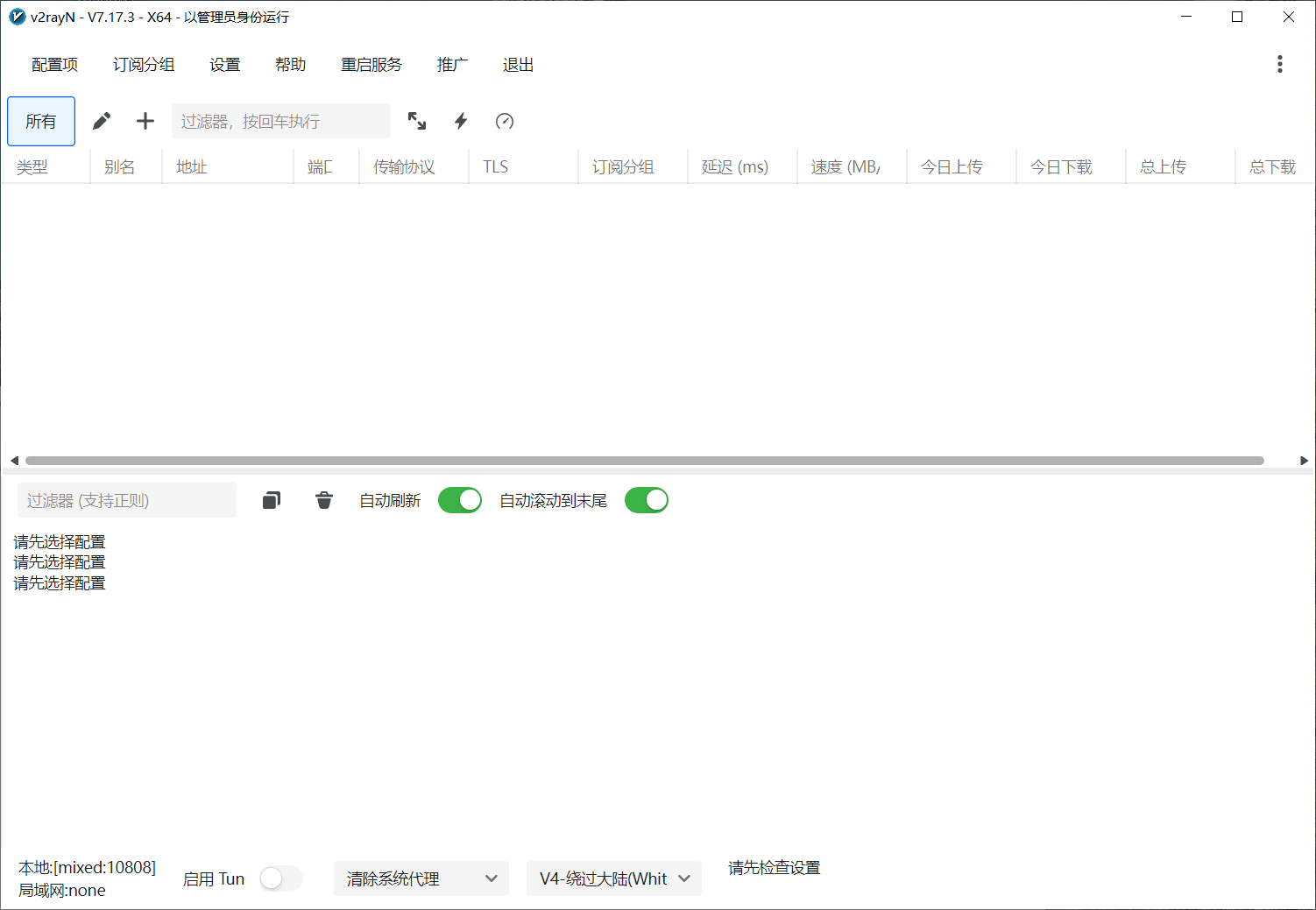Screen dimensions: 1316x910
Task: Disable the 自动刷新 toggle
Action: click(460, 500)
